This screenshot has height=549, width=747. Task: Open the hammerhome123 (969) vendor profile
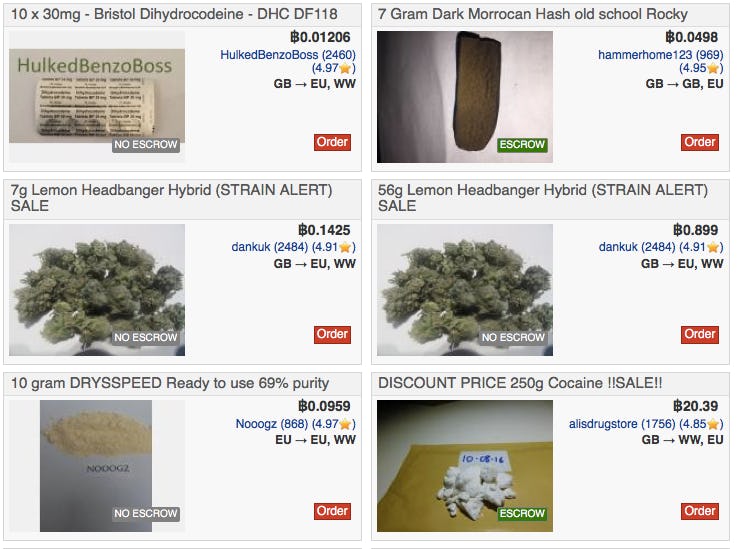660,55
